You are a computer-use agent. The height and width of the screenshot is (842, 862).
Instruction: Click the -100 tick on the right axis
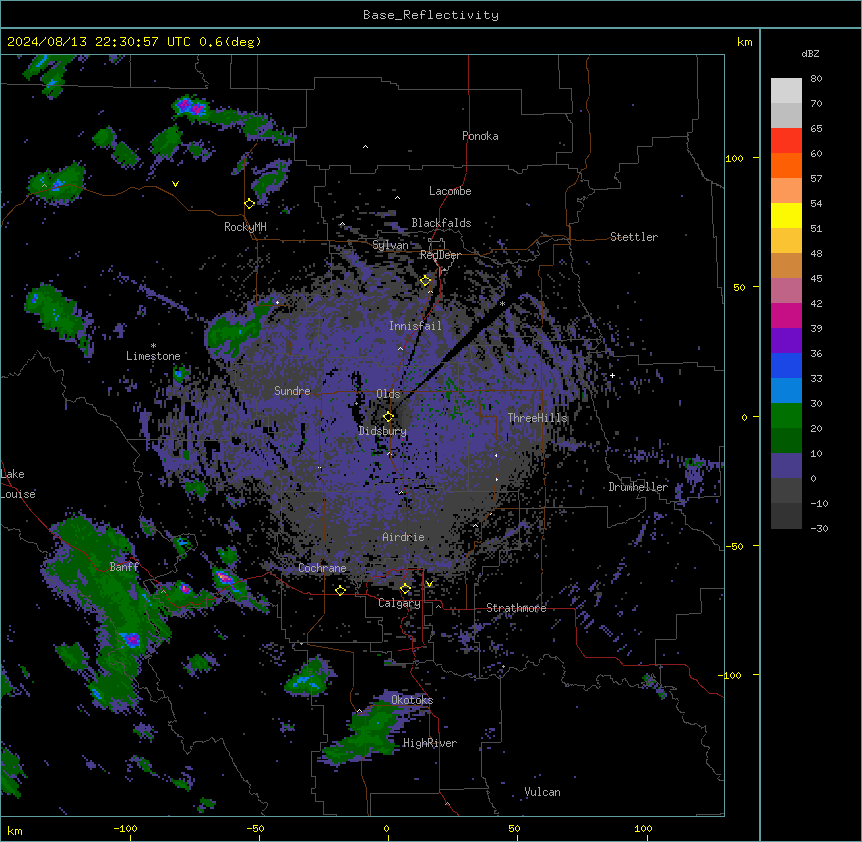pos(731,675)
